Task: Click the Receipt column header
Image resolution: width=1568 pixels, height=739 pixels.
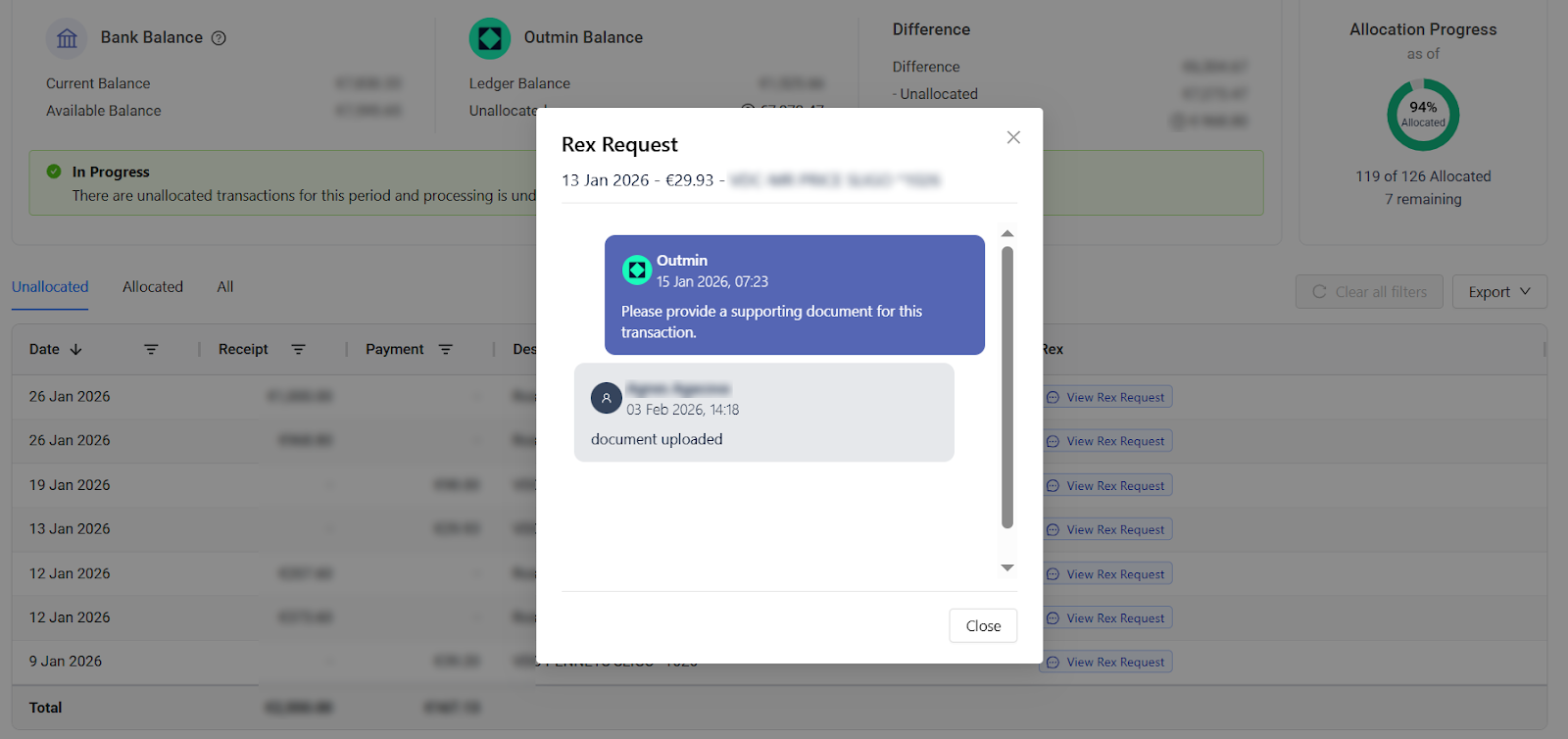Action: [x=243, y=350]
